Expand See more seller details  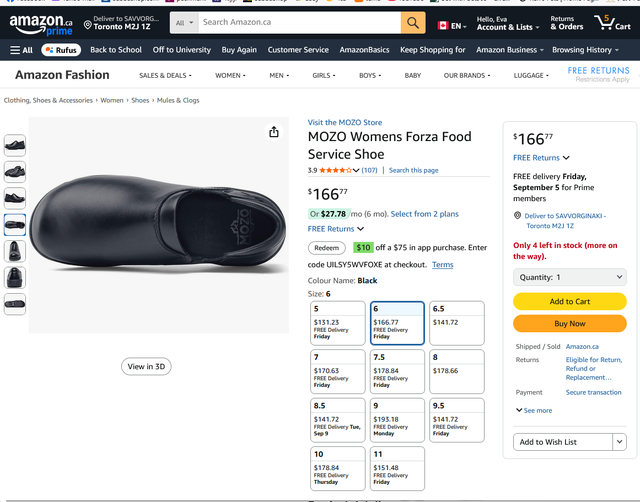[x=534, y=410]
